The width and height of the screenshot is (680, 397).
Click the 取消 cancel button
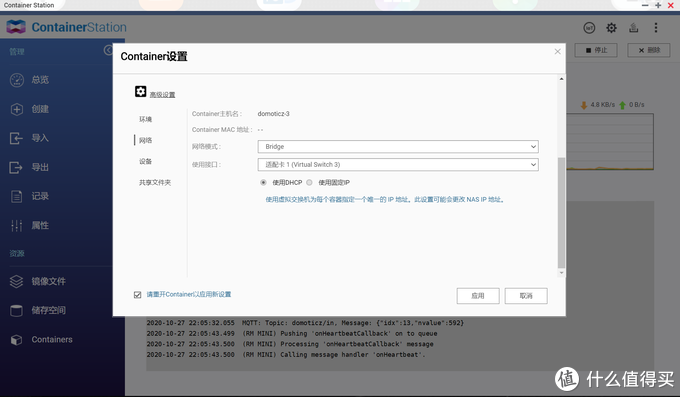(x=526, y=296)
